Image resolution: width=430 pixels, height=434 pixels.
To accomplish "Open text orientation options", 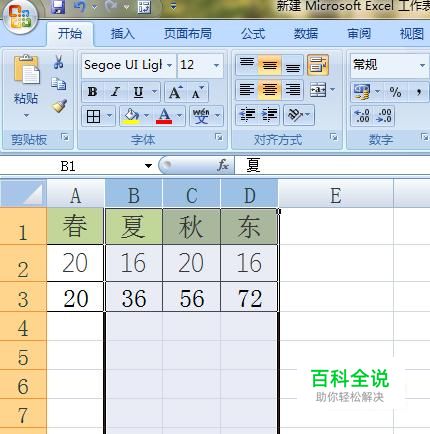I will click(x=299, y=115).
